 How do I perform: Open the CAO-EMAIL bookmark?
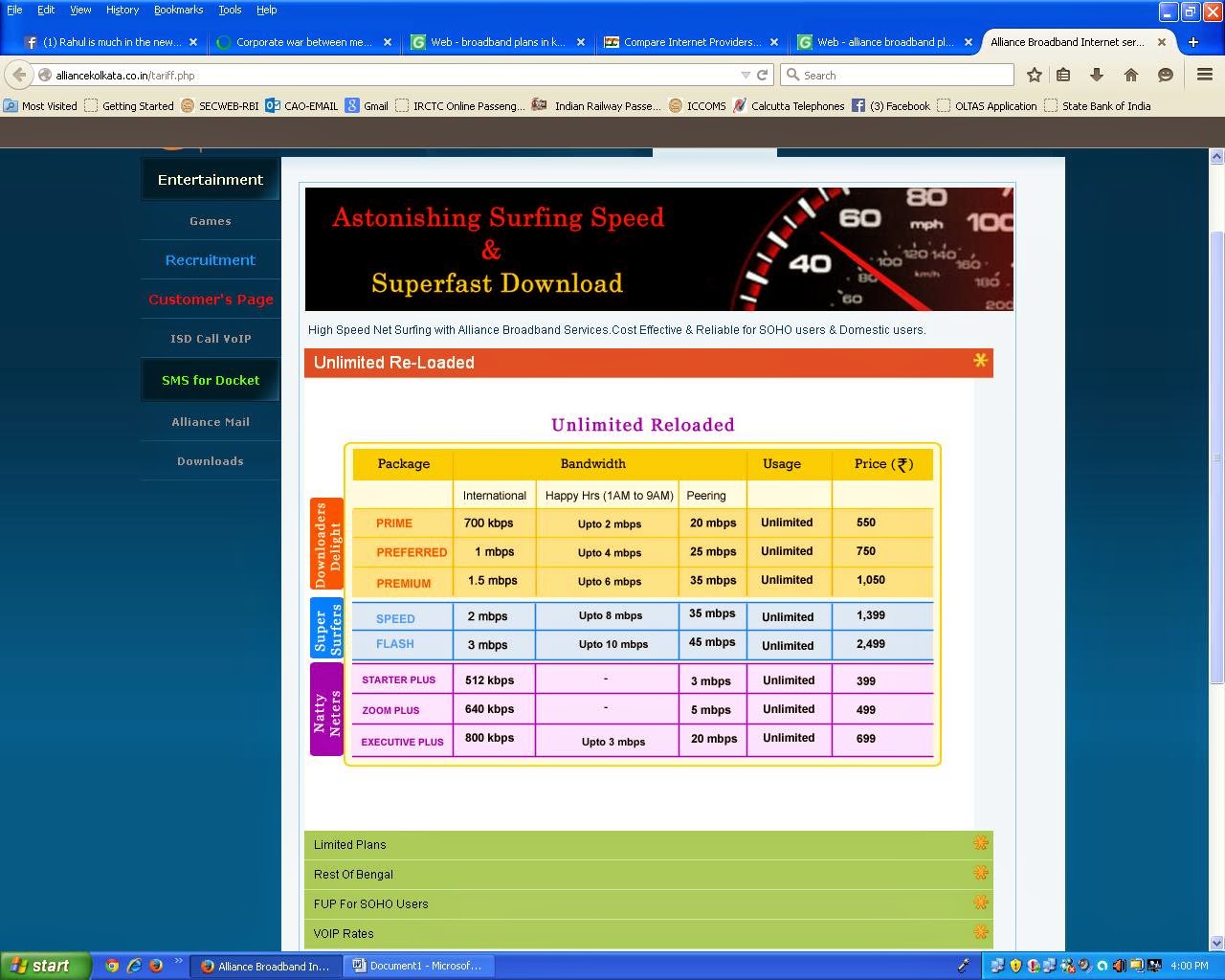[301, 106]
